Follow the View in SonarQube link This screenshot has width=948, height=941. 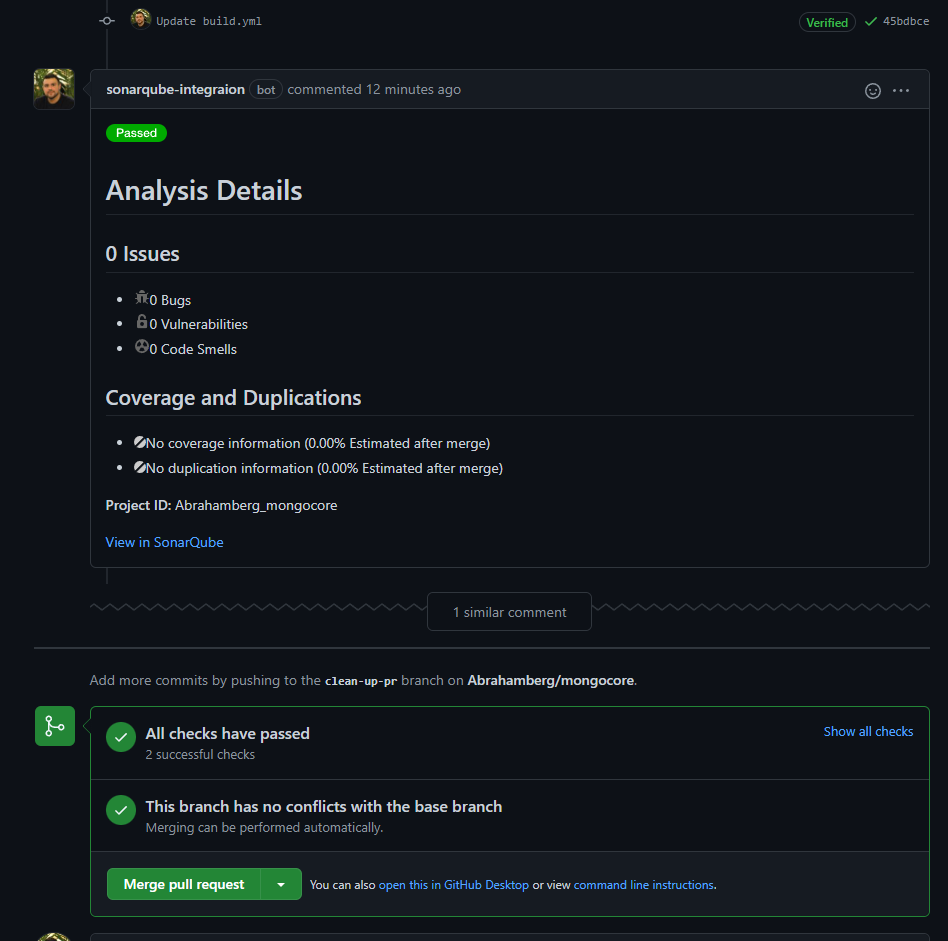click(x=164, y=542)
